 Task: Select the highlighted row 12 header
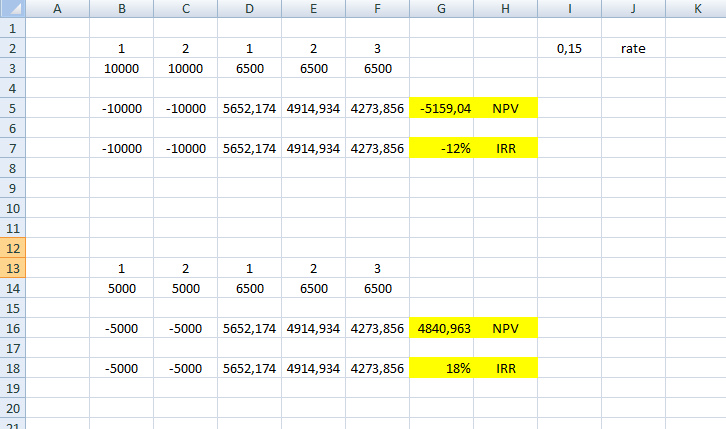coord(11,248)
